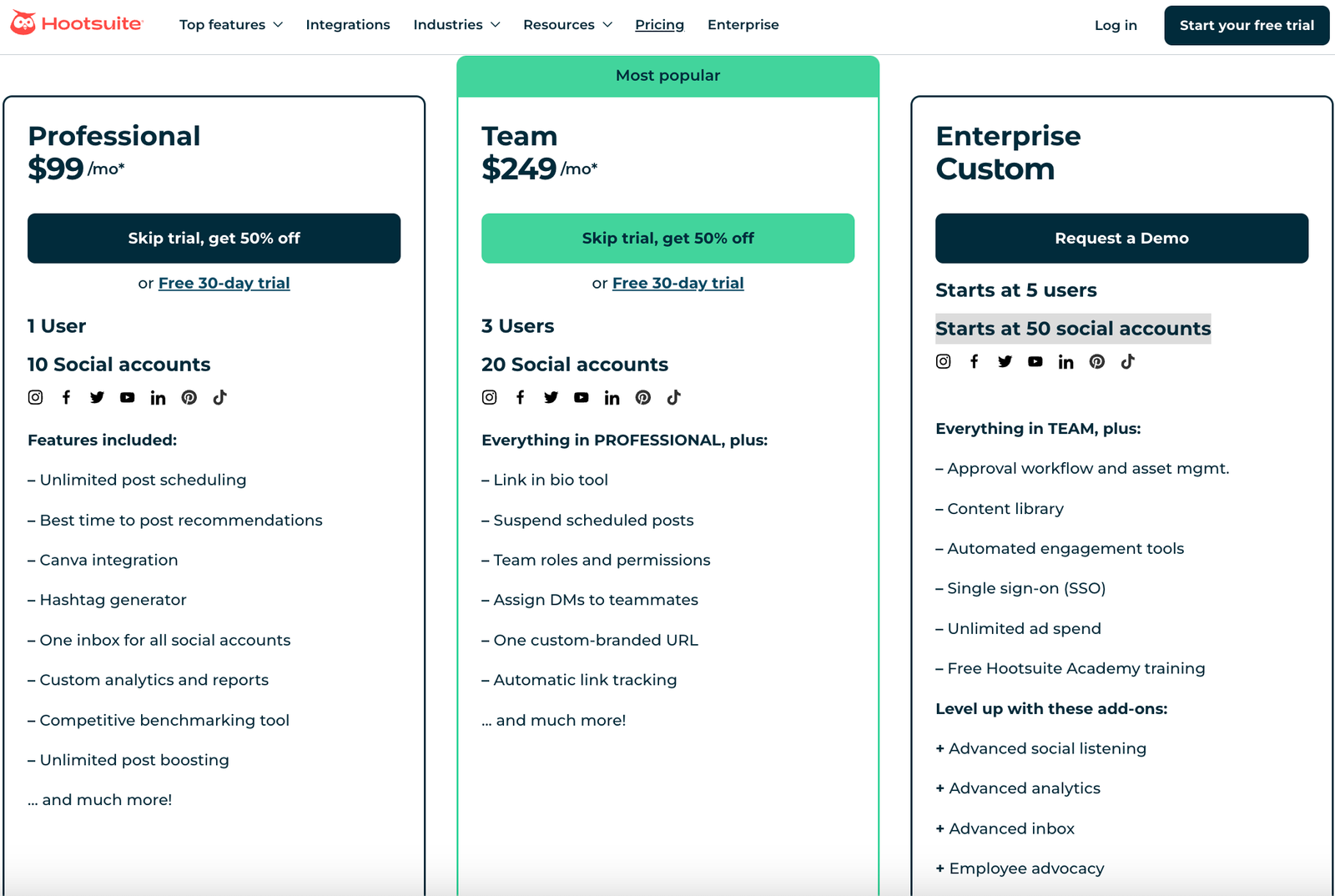This screenshot has height=896, width=1335.
Task: Click green Skip trial button for Team
Action: tap(667, 239)
